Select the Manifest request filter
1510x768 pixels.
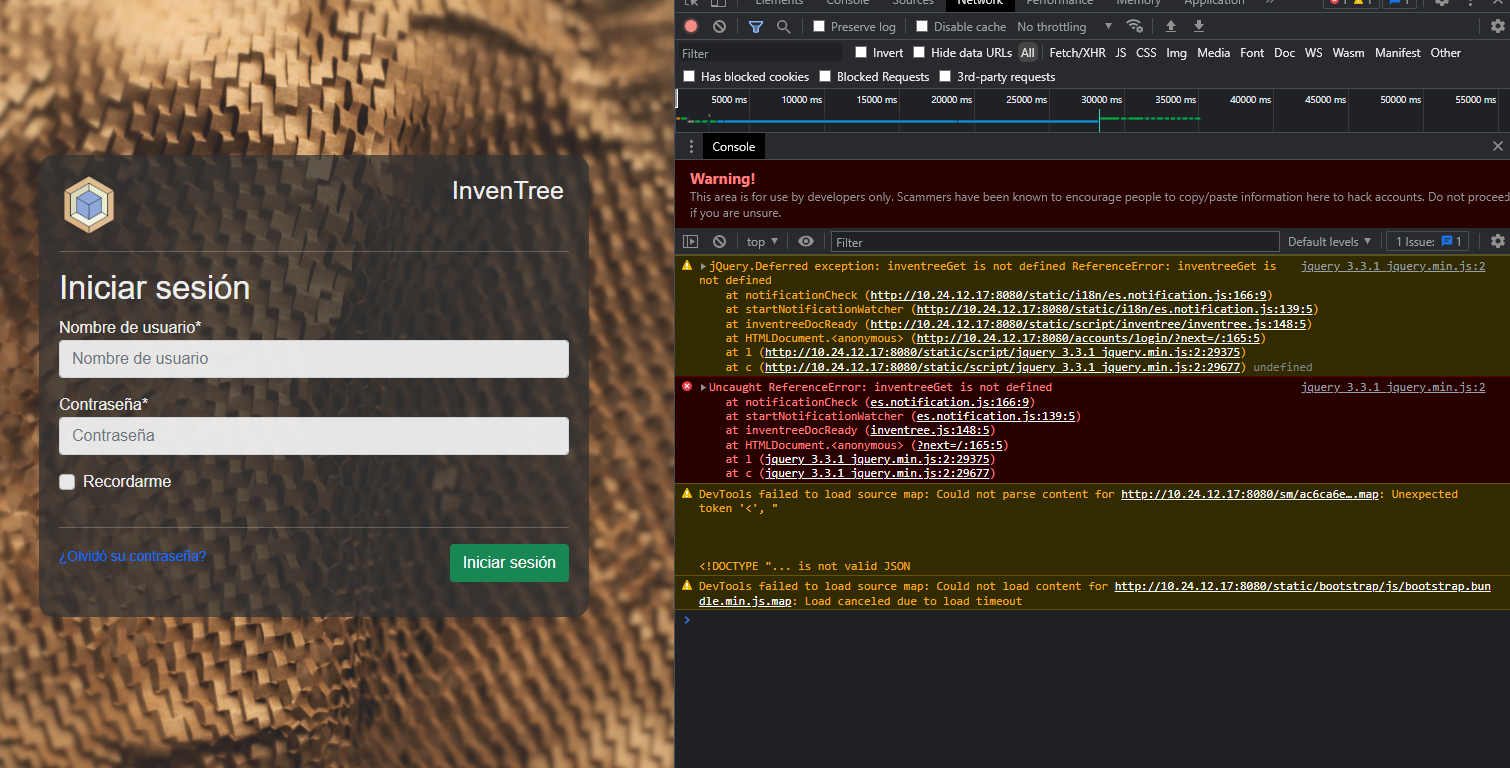point(1397,53)
